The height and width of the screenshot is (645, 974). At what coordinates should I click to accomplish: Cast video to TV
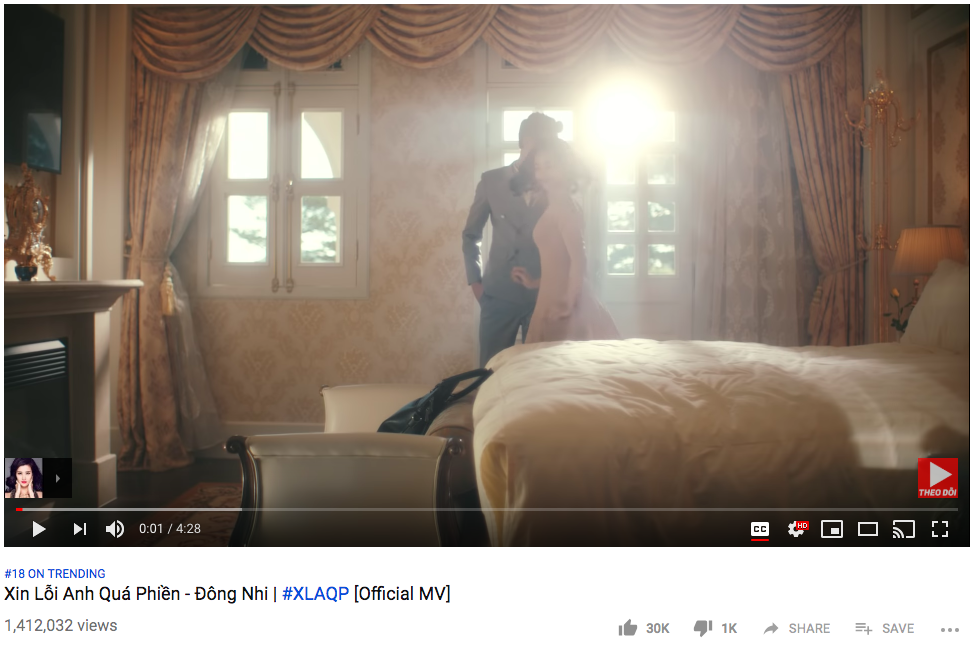point(904,529)
